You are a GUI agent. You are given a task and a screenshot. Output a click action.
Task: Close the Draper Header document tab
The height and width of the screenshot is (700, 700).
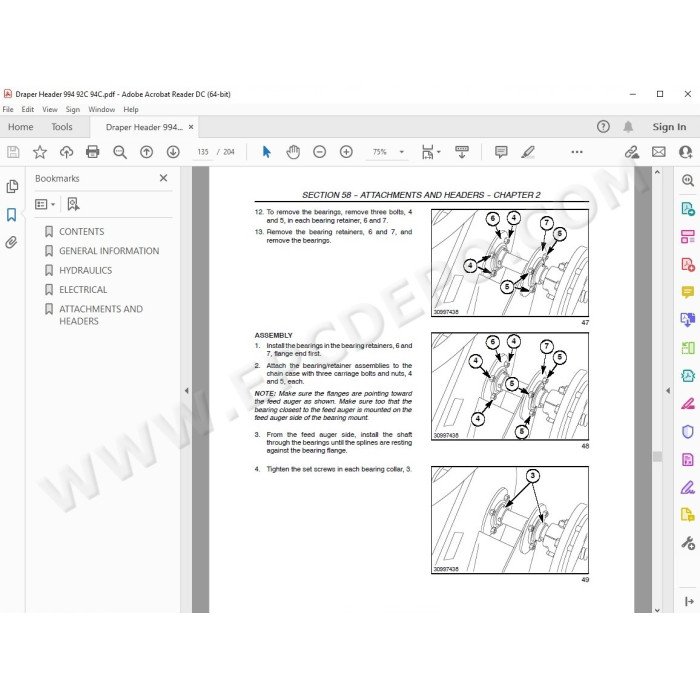pos(191,127)
